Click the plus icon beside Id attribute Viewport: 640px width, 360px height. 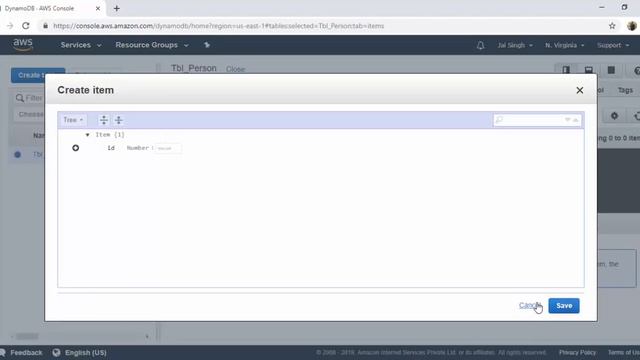tap(76, 148)
